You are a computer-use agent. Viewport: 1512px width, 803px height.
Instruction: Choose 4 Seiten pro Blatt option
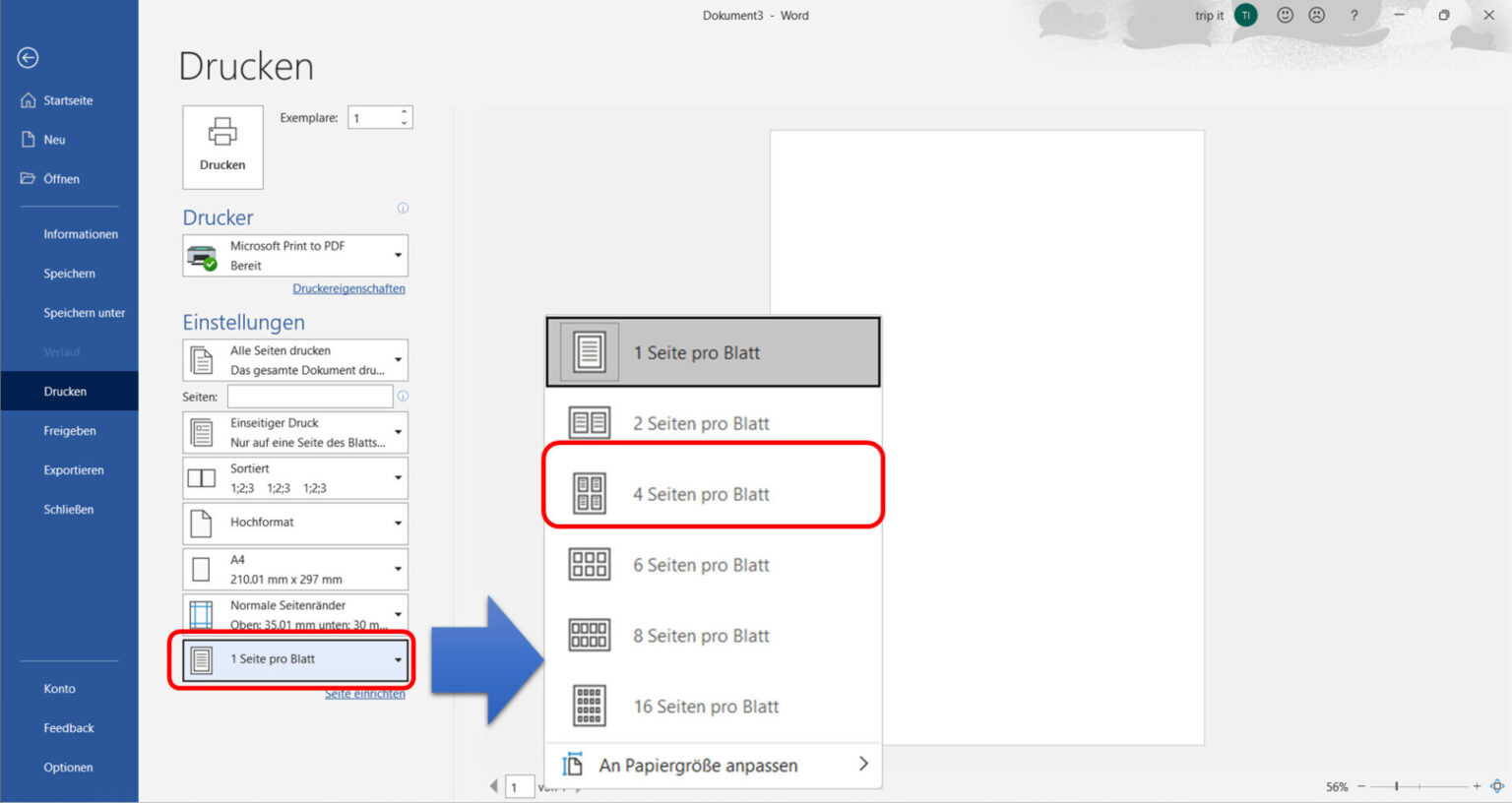click(714, 494)
